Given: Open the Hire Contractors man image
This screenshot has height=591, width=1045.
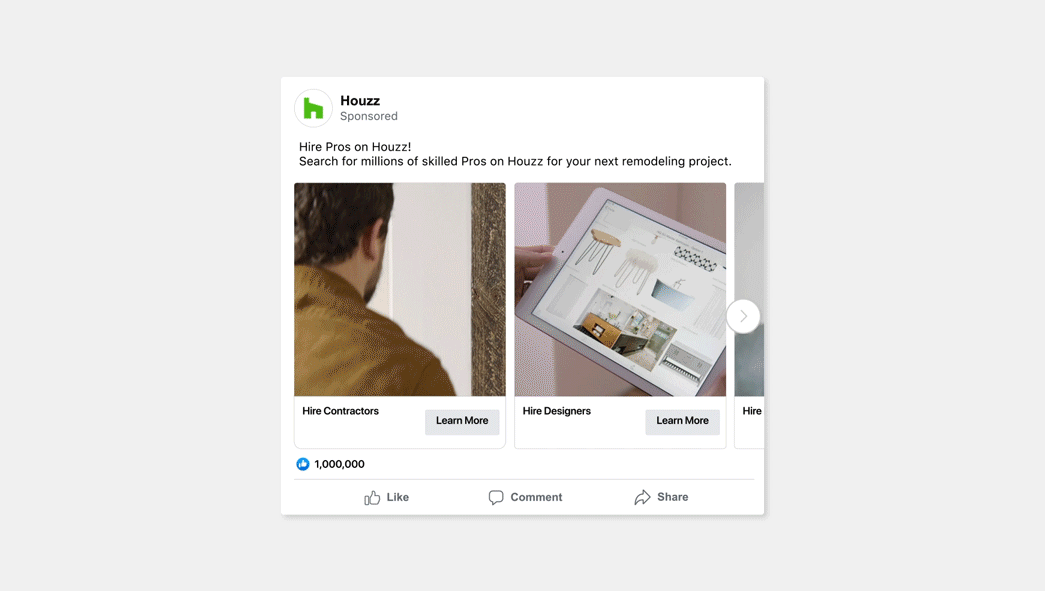Looking at the screenshot, I should click(x=400, y=289).
